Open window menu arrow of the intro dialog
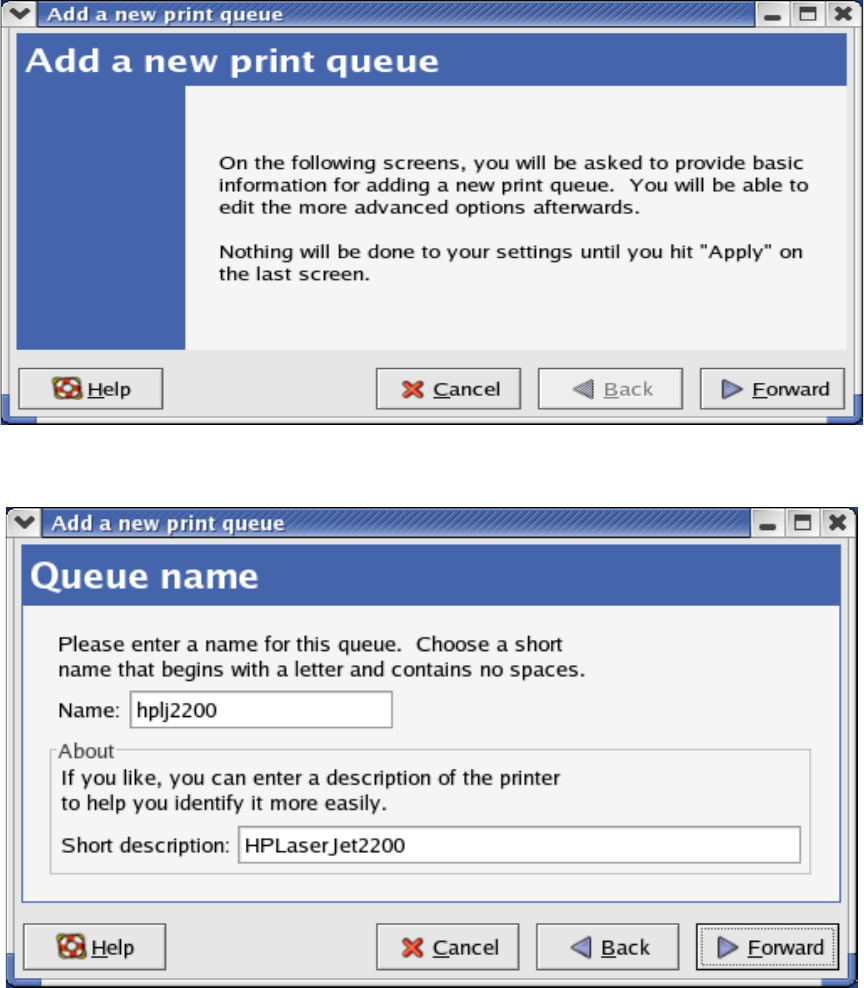The height and width of the screenshot is (988, 864). (x=20, y=14)
